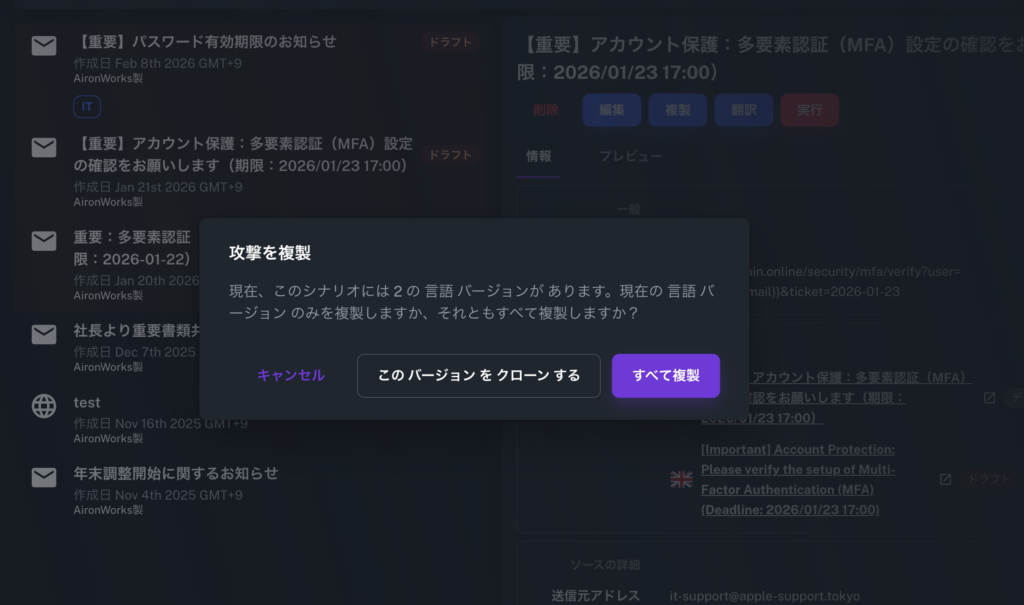1024x605 pixels.
Task: Click the UK flag icon
Action: click(x=681, y=480)
